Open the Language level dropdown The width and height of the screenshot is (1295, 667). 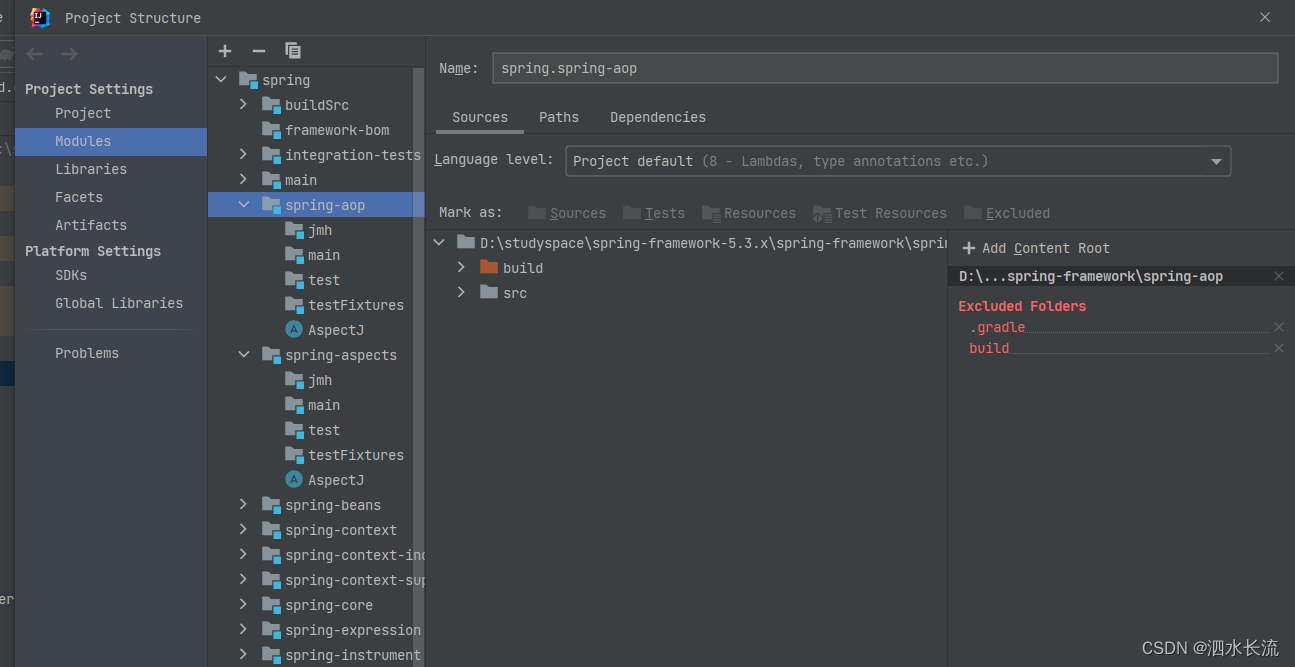[x=898, y=161]
